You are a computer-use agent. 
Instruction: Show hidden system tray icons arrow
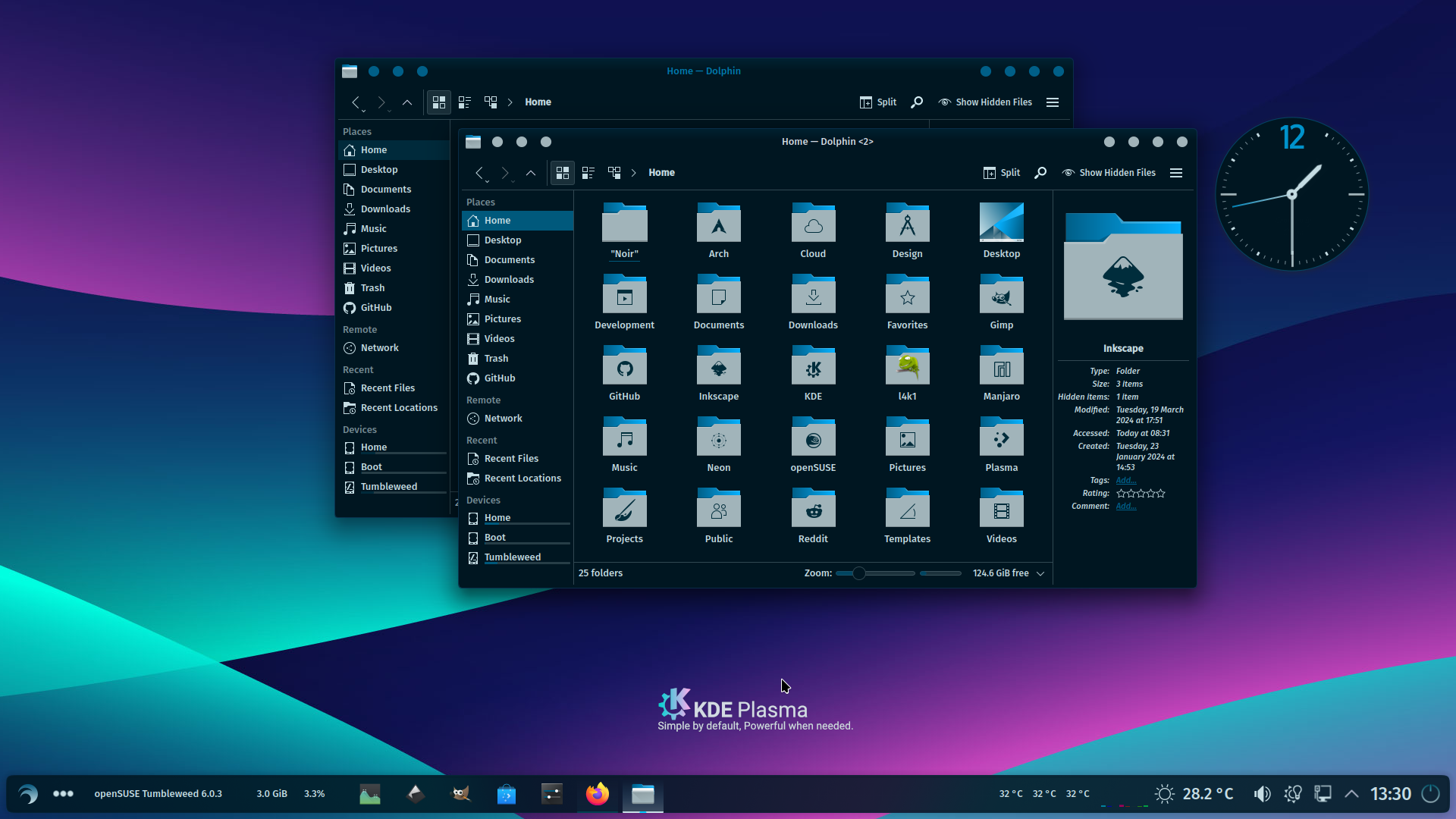[x=1351, y=794]
